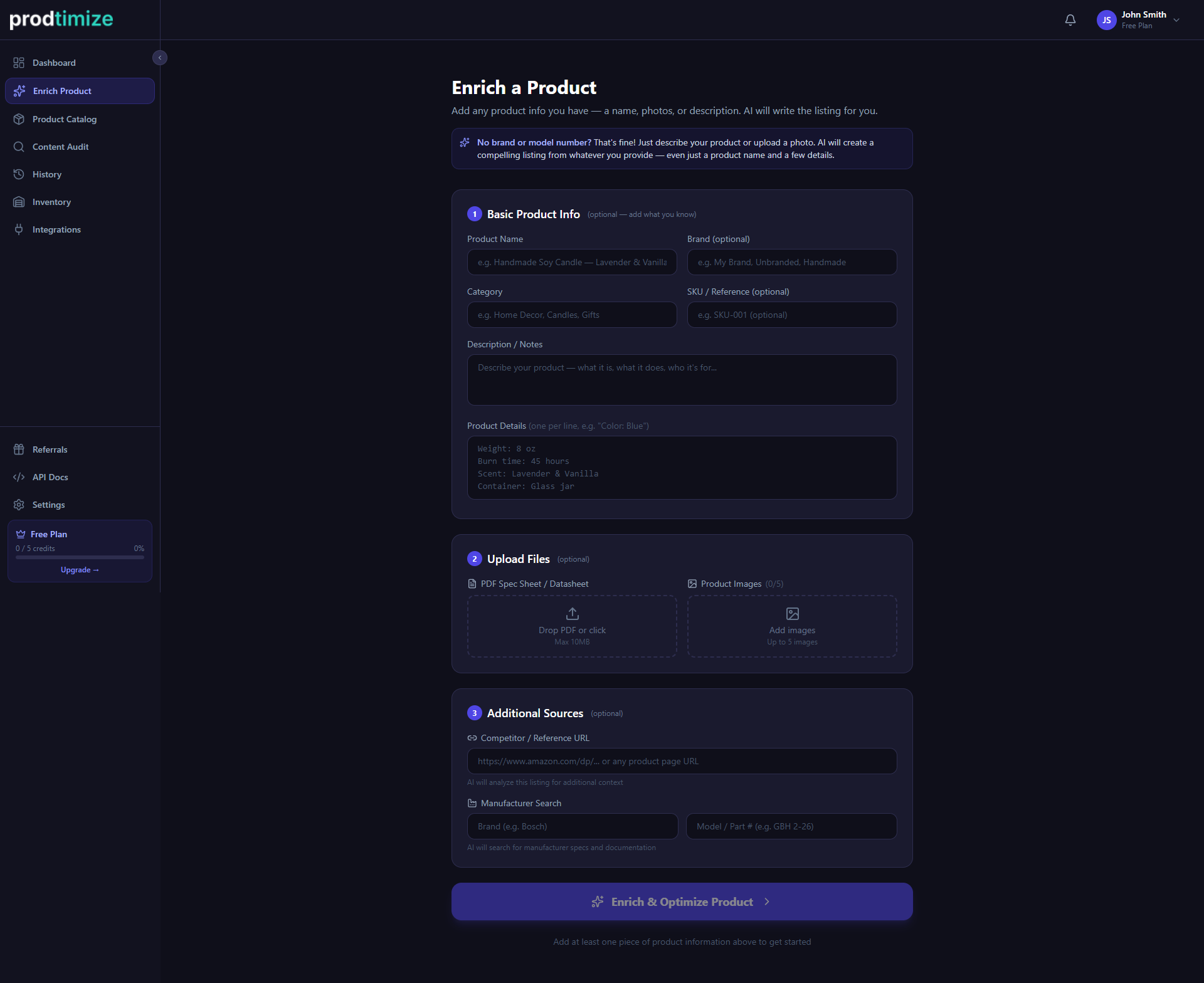This screenshot has width=1204, height=983.
Task: Open Settings with the gear icon
Action: (19, 505)
